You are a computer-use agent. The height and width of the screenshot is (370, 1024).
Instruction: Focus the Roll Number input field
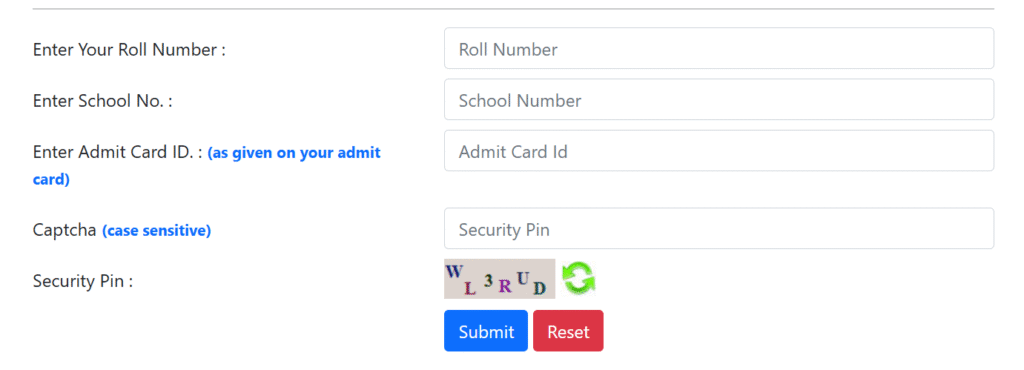point(719,48)
